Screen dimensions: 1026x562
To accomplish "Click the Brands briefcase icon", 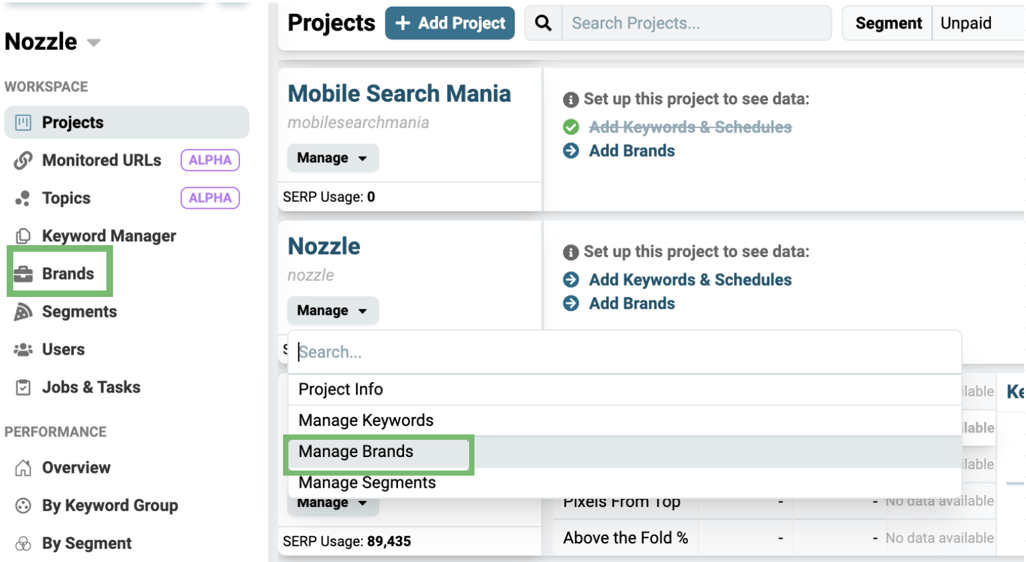I will pyautogui.click(x=22, y=275).
